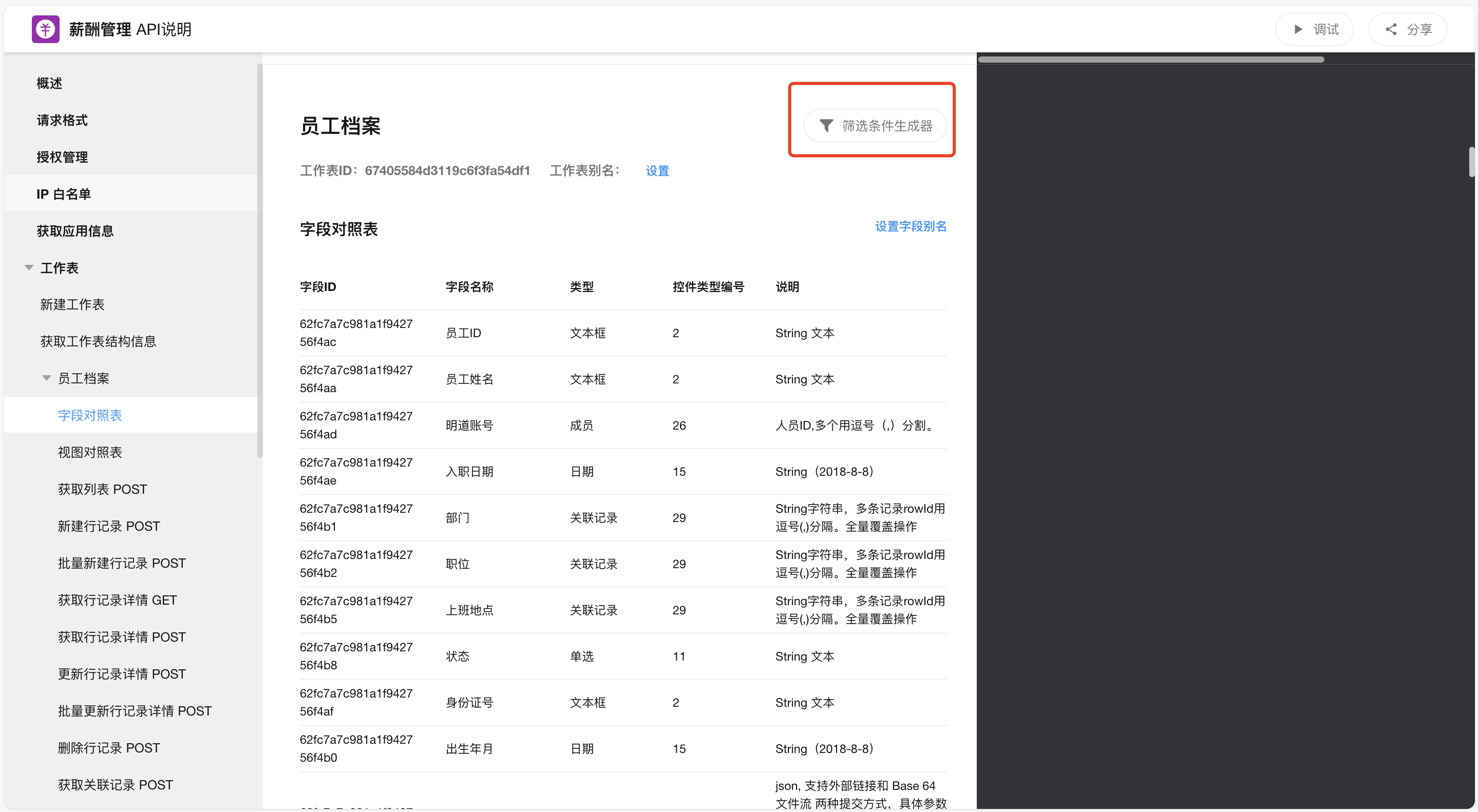
Task: Click the 出生年月 field name cell
Action: click(x=469, y=749)
